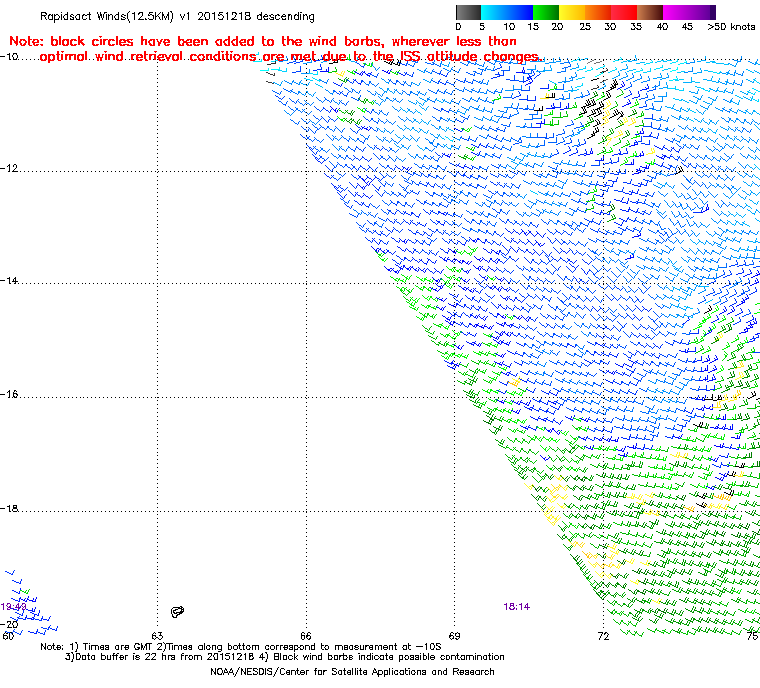Click the purple '19:48' pass time label
This screenshot has height=688, width=760.
click(x=14, y=607)
